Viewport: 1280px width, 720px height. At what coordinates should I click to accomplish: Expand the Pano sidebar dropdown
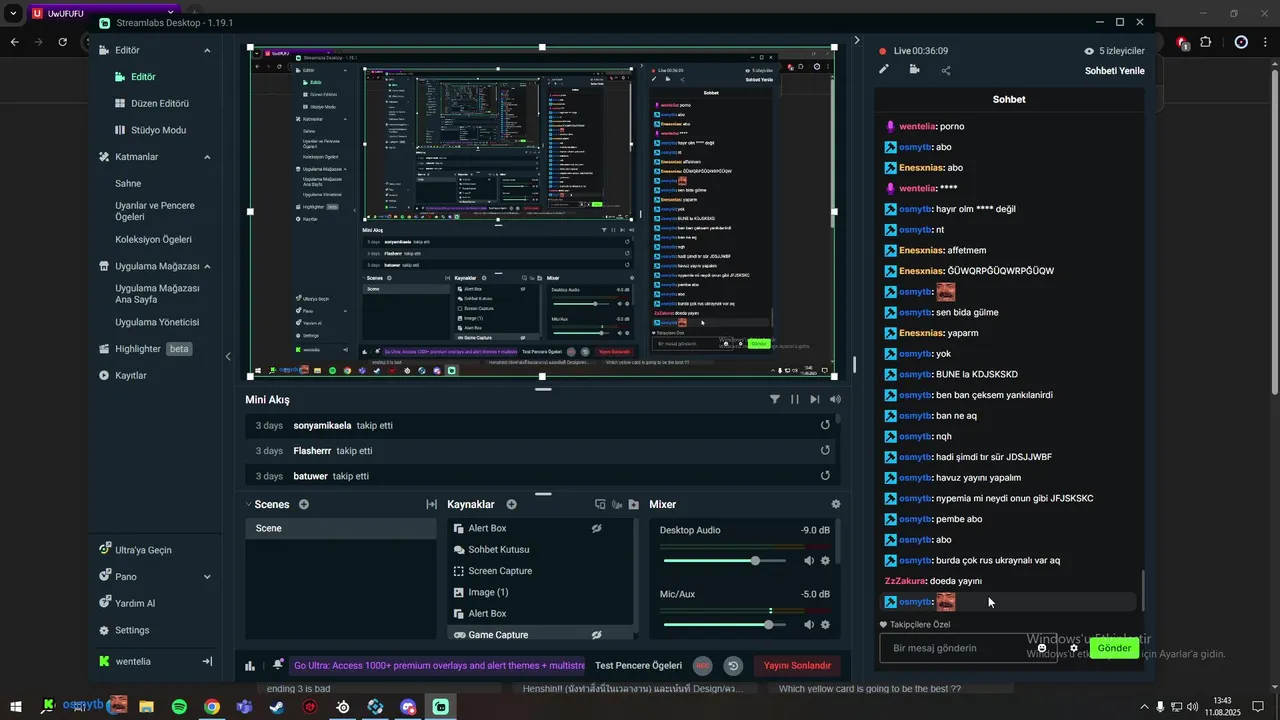pos(207,577)
